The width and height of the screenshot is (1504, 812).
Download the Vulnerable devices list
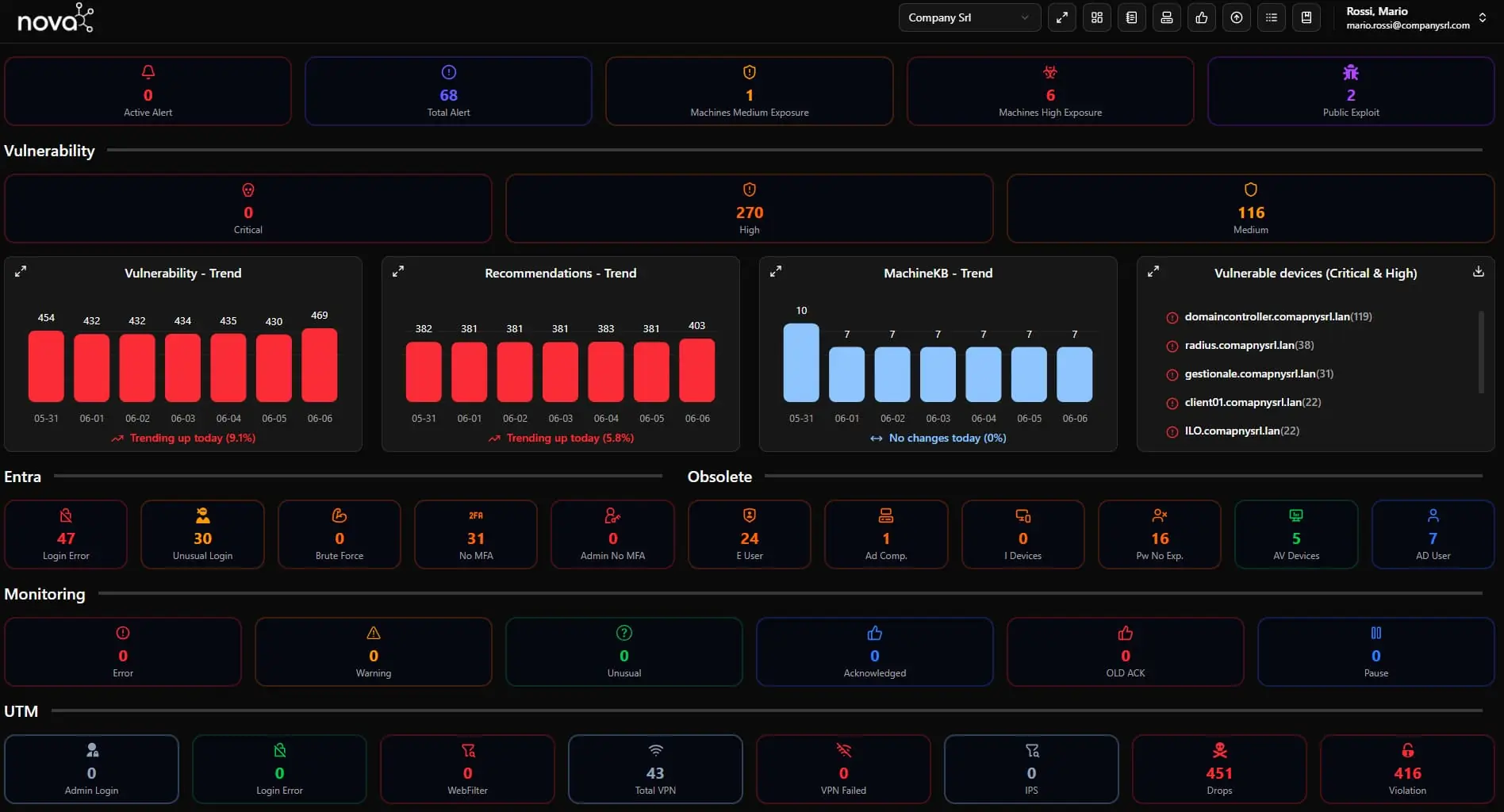(1479, 271)
